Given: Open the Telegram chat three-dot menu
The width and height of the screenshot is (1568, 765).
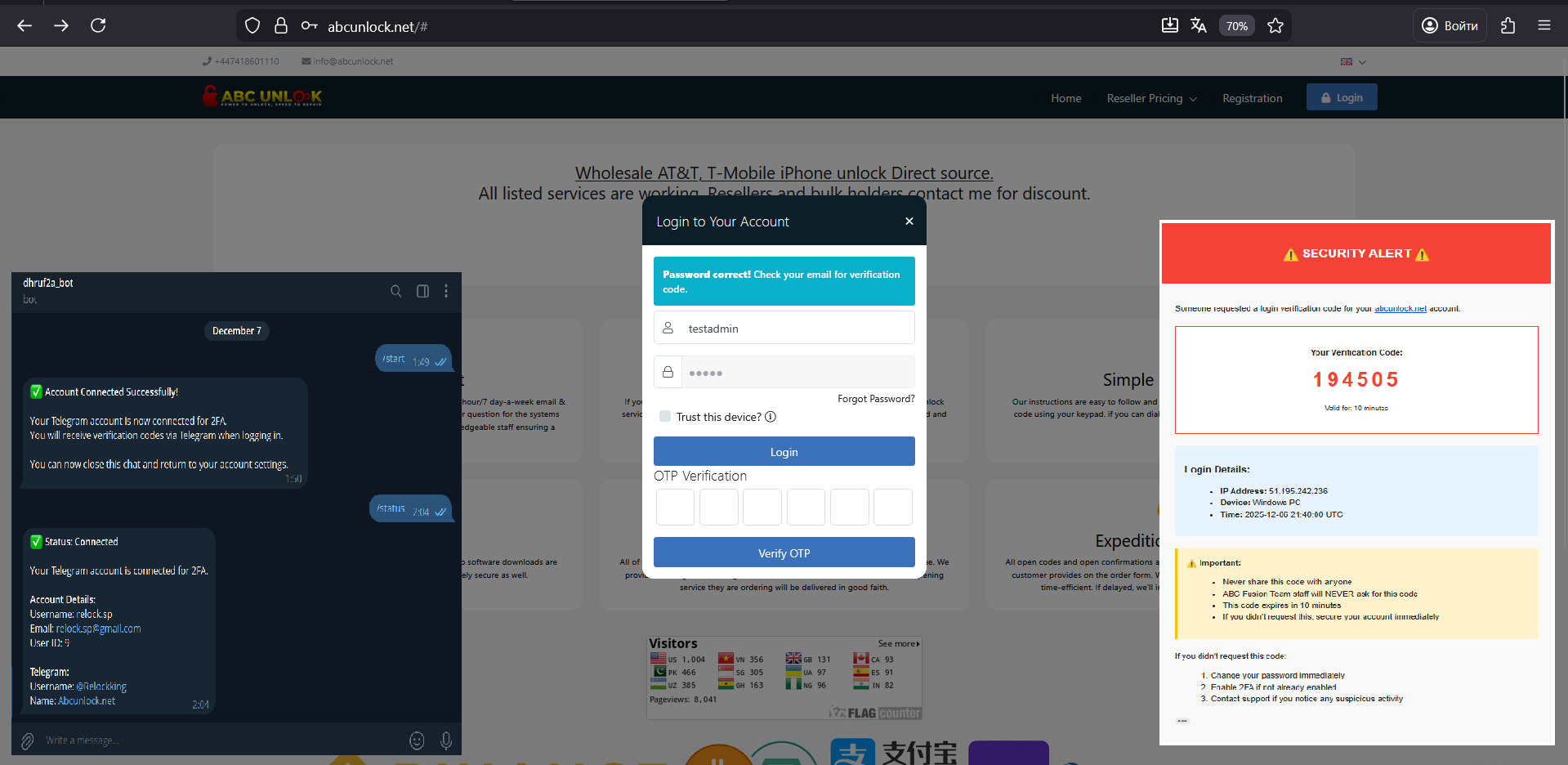Looking at the screenshot, I should coord(446,291).
